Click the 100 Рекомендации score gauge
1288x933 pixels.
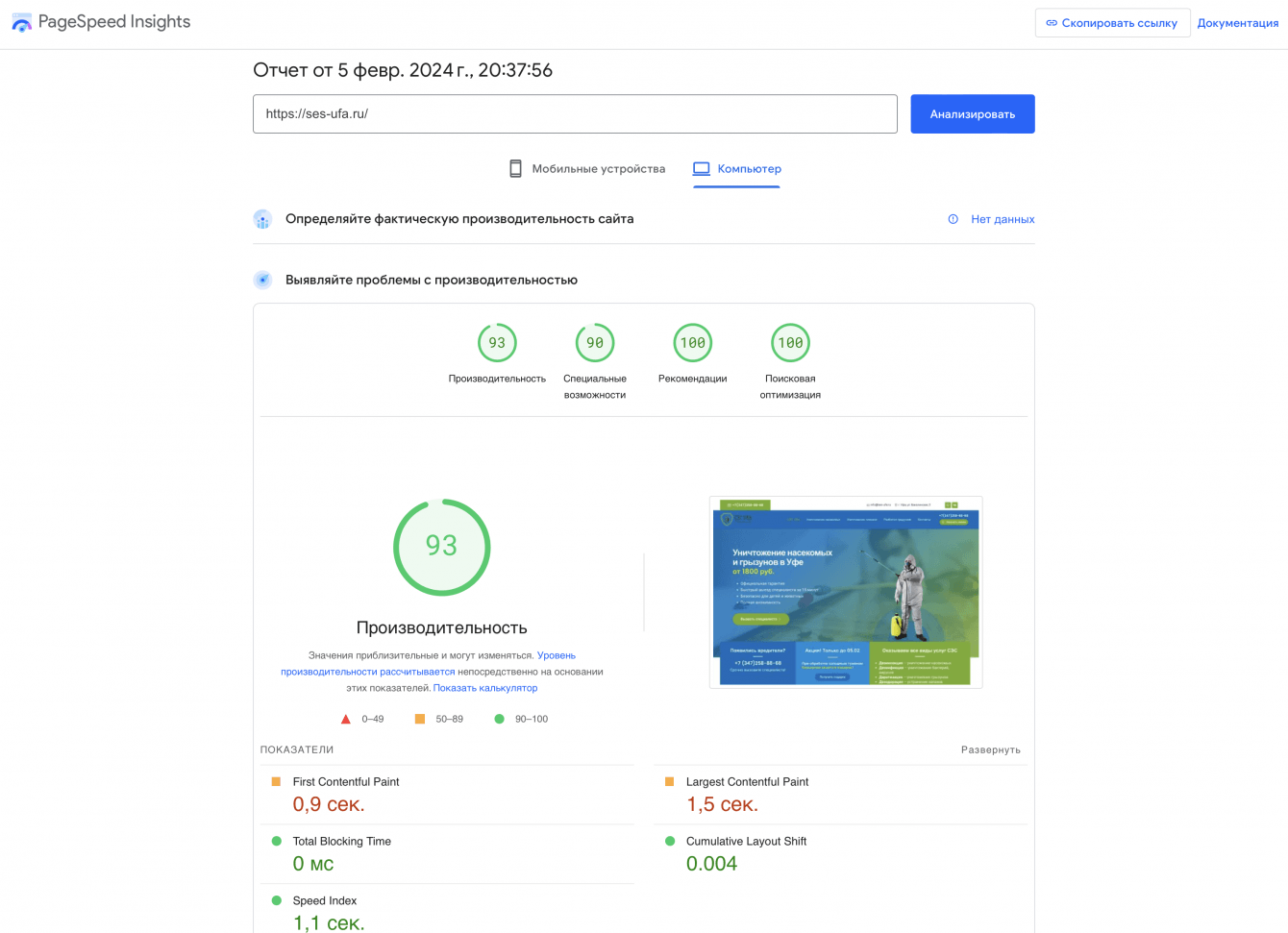[x=693, y=343]
